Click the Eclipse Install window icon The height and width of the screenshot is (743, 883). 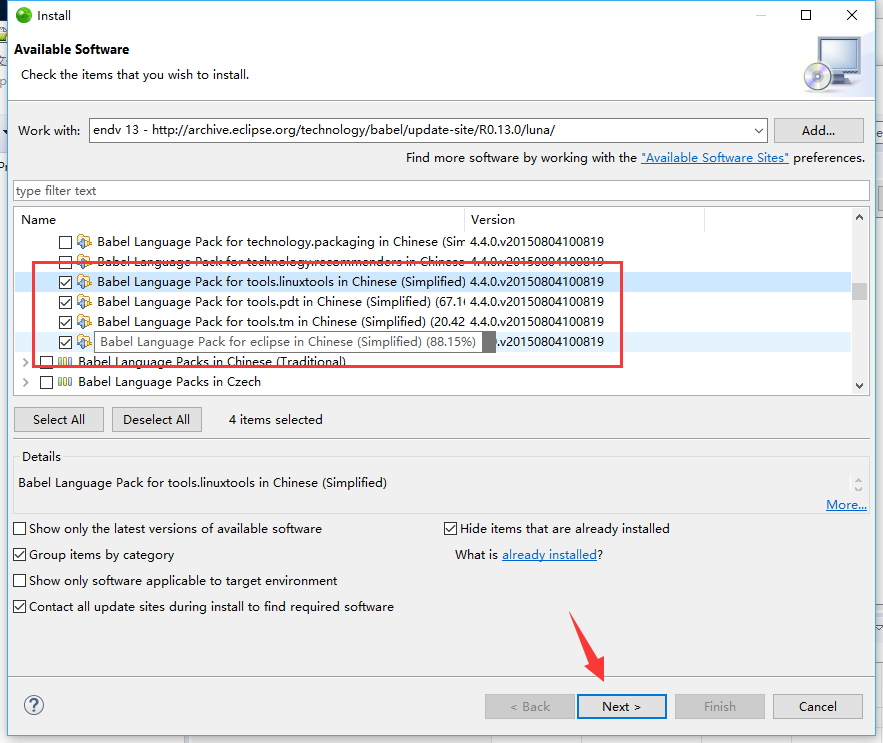click(24, 15)
